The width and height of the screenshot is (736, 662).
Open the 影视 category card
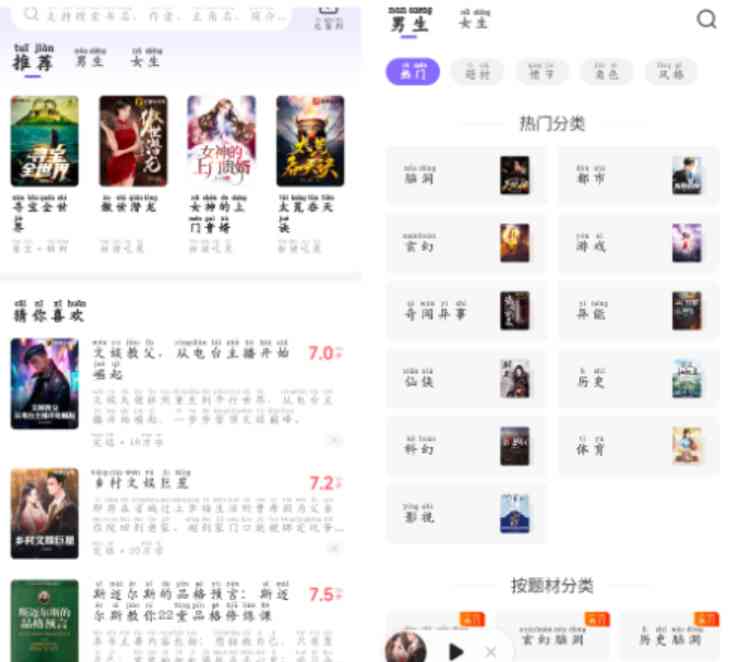pos(466,513)
